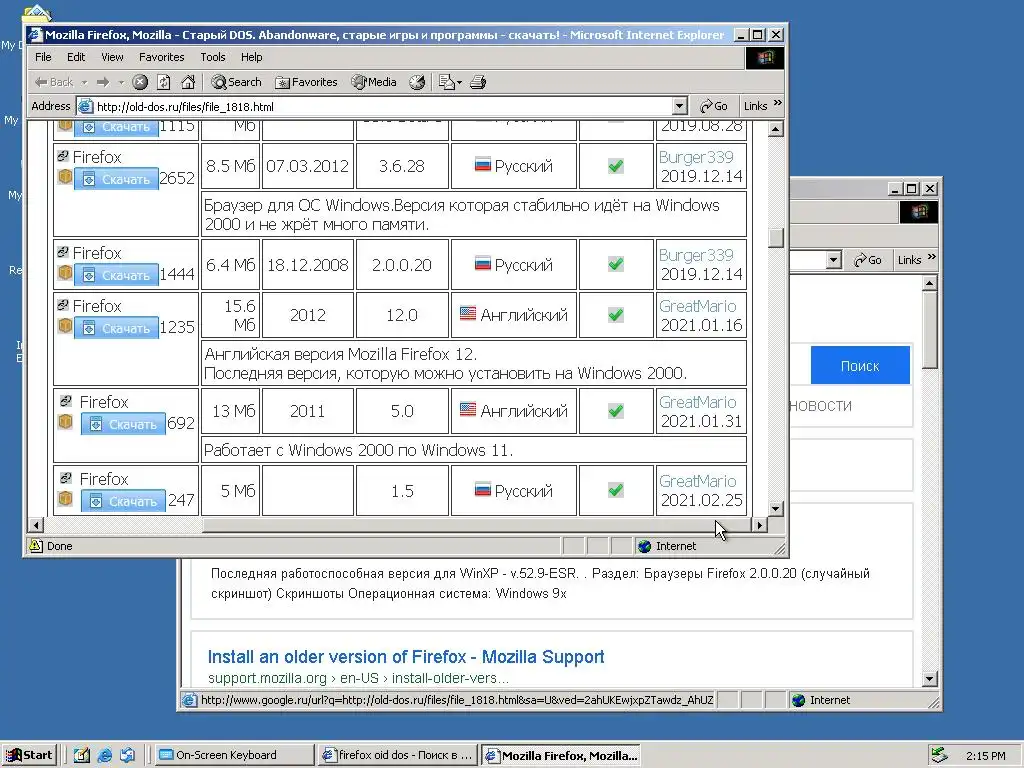Click scroll up arrow in front window

[775, 129]
